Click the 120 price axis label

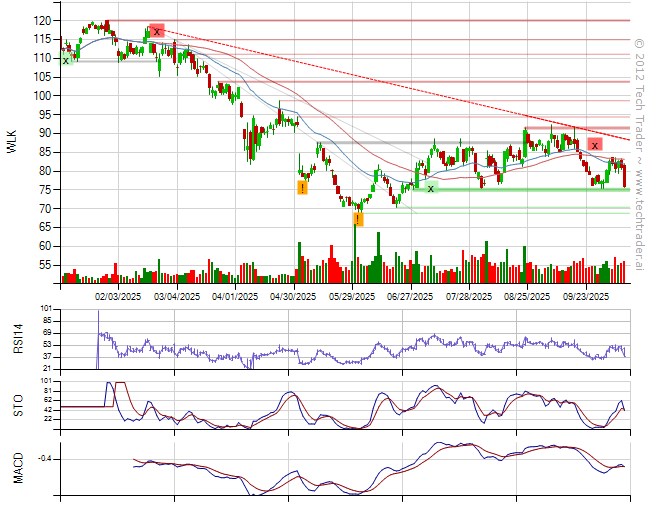[x=41, y=20]
